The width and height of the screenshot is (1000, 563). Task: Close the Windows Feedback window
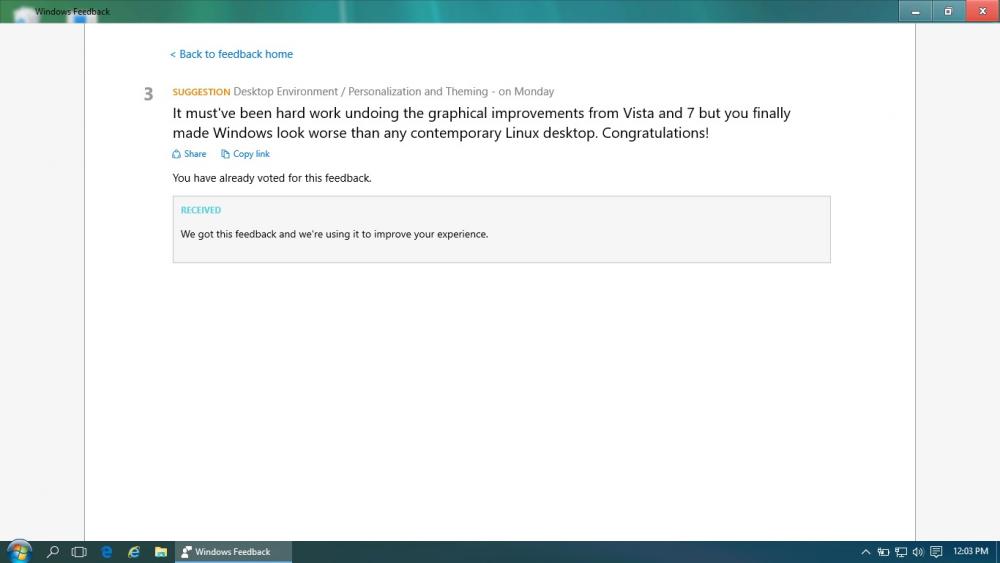click(x=982, y=11)
